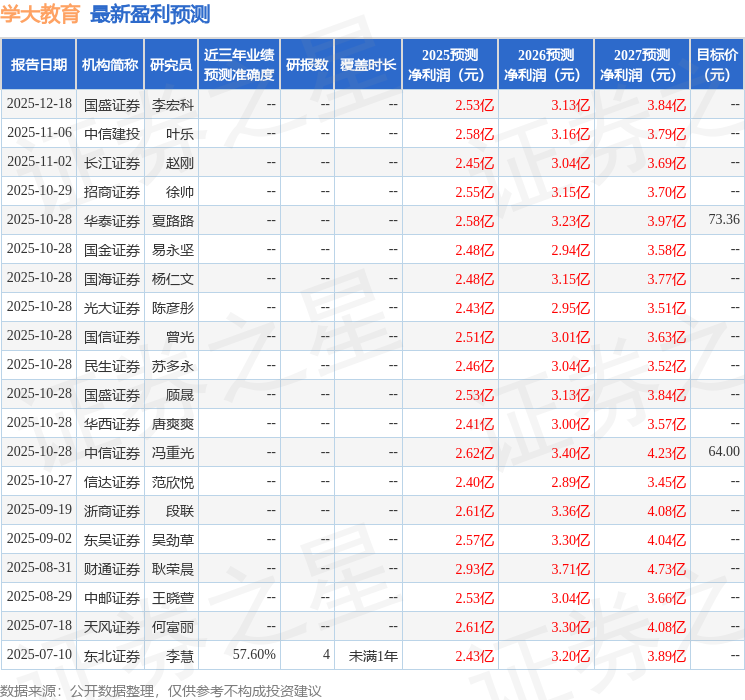Click 2.95亿 in the 光大证券 row
The width and height of the screenshot is (745, 700).
point(571,308)
